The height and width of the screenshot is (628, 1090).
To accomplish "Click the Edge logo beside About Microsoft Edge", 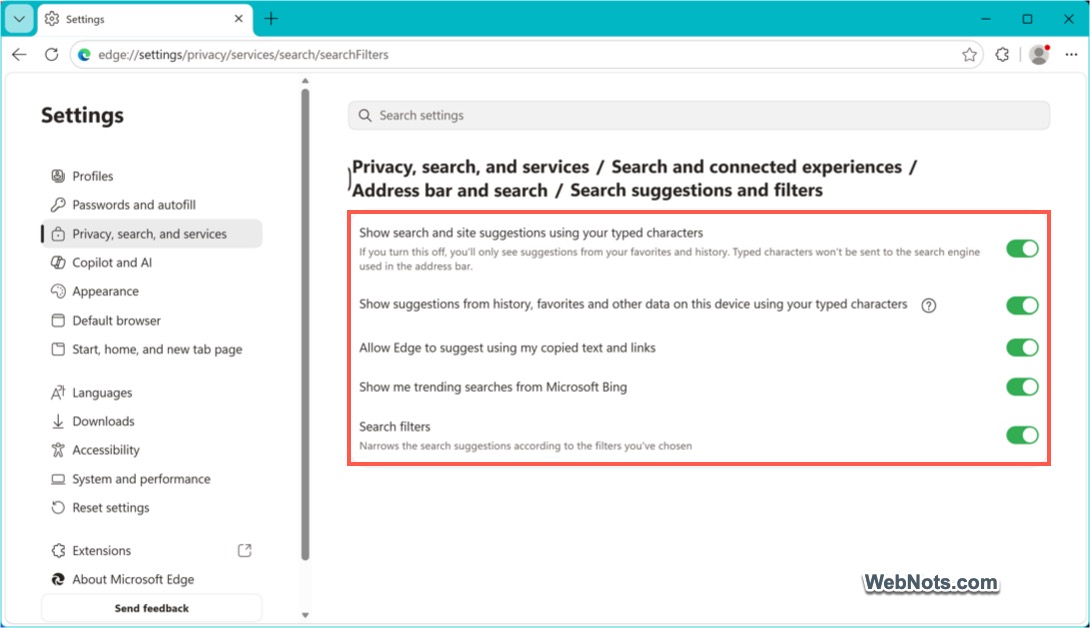I will [58, 579].
